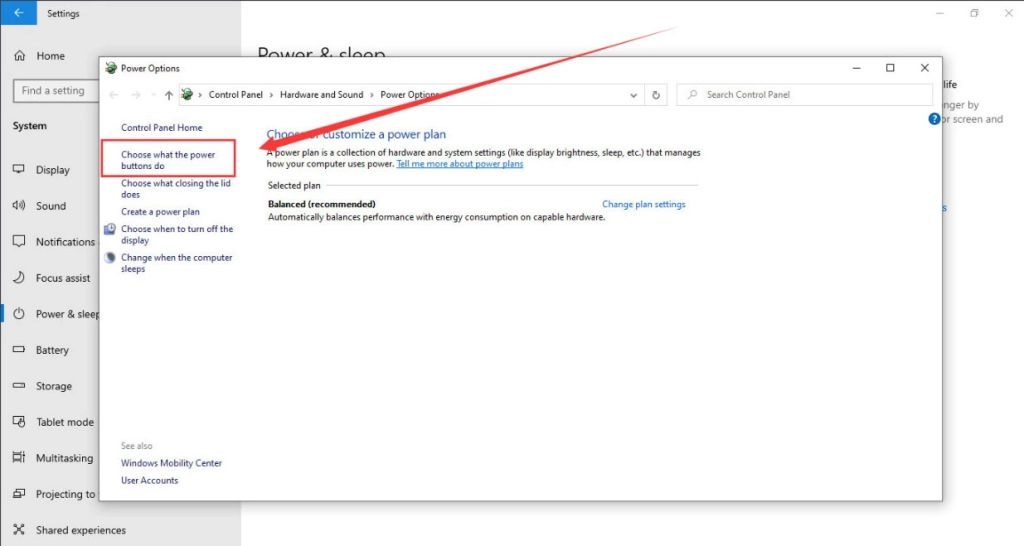Viewport: 1024px width, 546px height.
Task: Click the Settings back arrow button
Action: click(18, 13)
